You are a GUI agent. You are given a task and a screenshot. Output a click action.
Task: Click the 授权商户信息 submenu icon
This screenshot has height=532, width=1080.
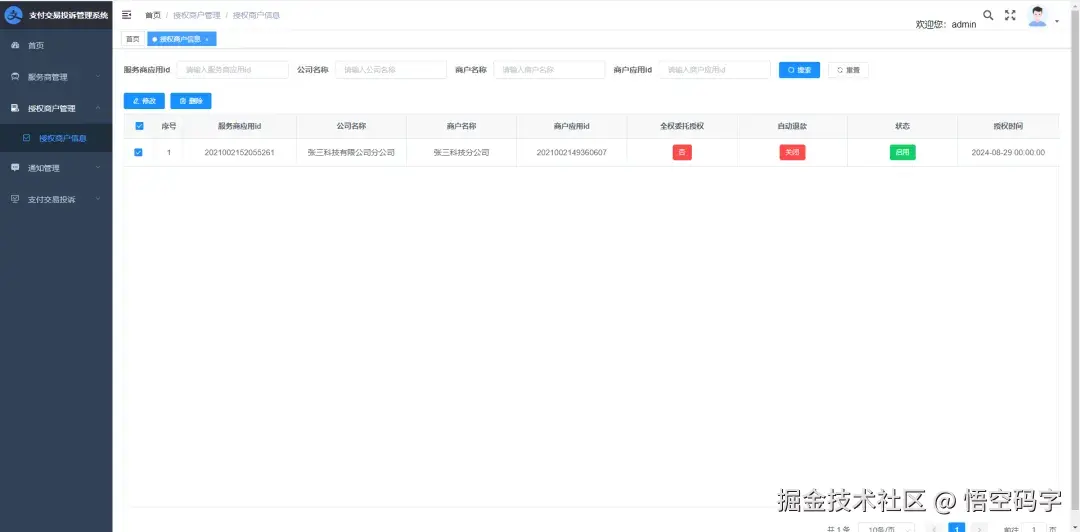(x=27, y=138)
